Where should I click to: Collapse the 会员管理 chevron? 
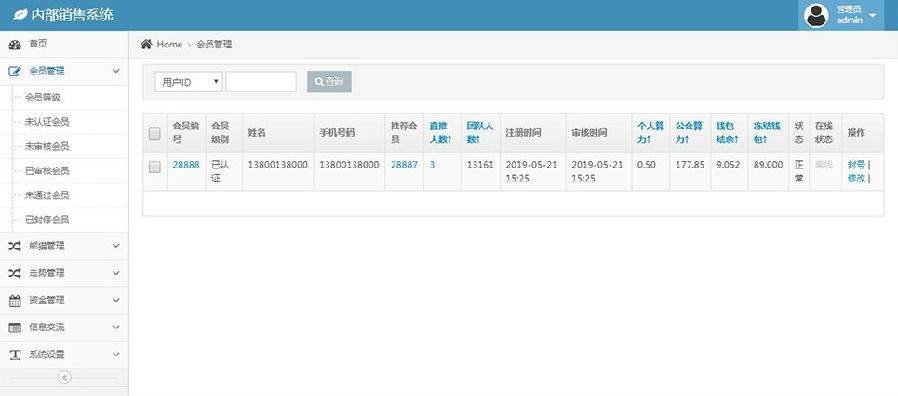(x=116, y=72)
